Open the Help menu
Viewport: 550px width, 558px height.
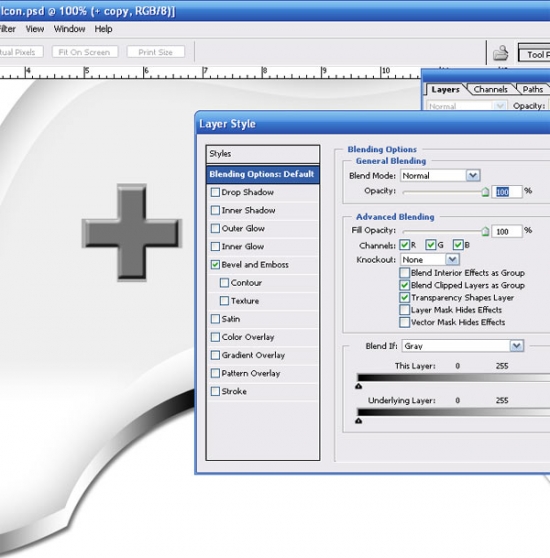click(x=104, y=29)
